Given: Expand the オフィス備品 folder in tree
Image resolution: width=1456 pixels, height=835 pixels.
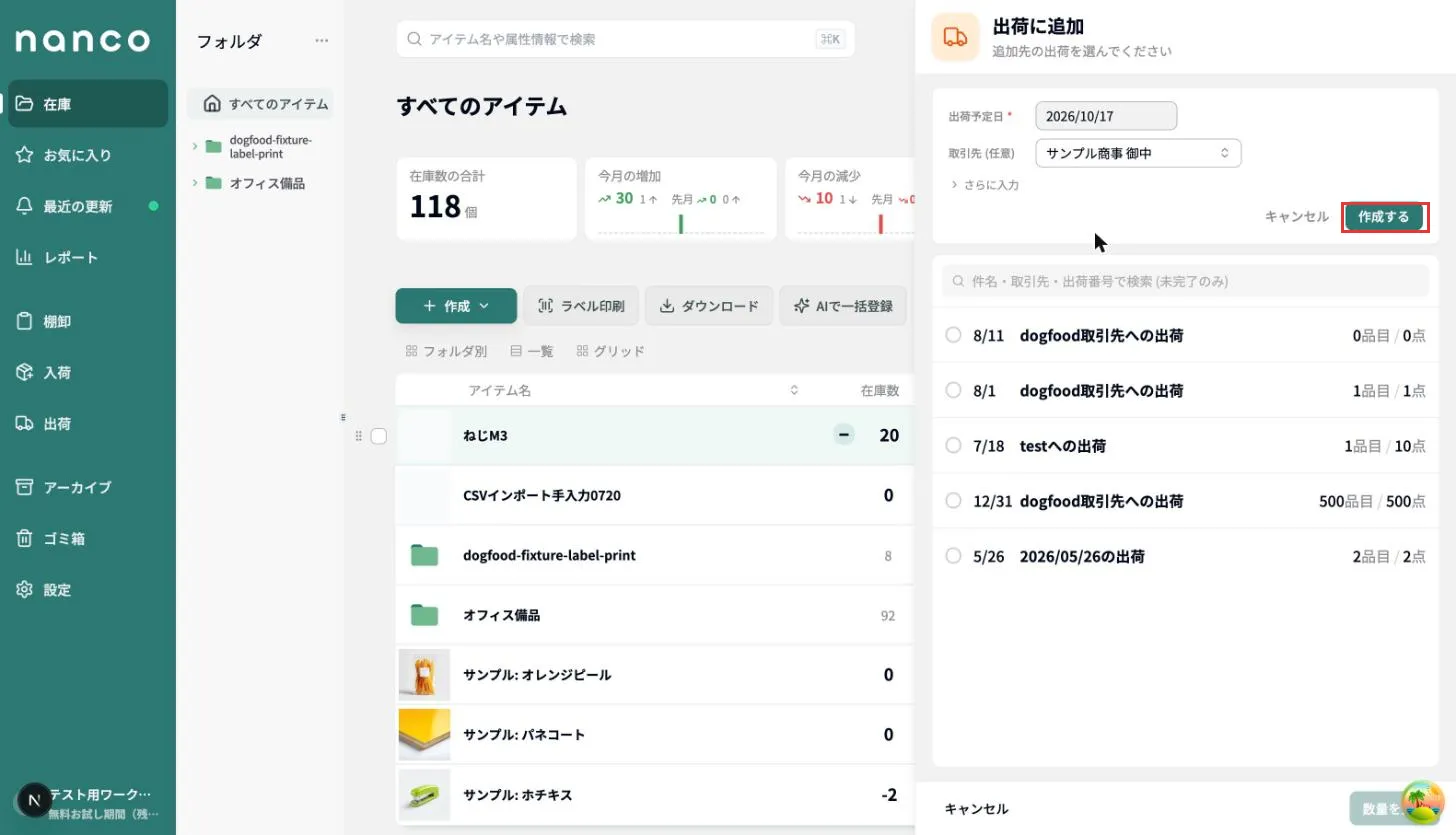Looking at the screenshot, I should tap(195, 183).
